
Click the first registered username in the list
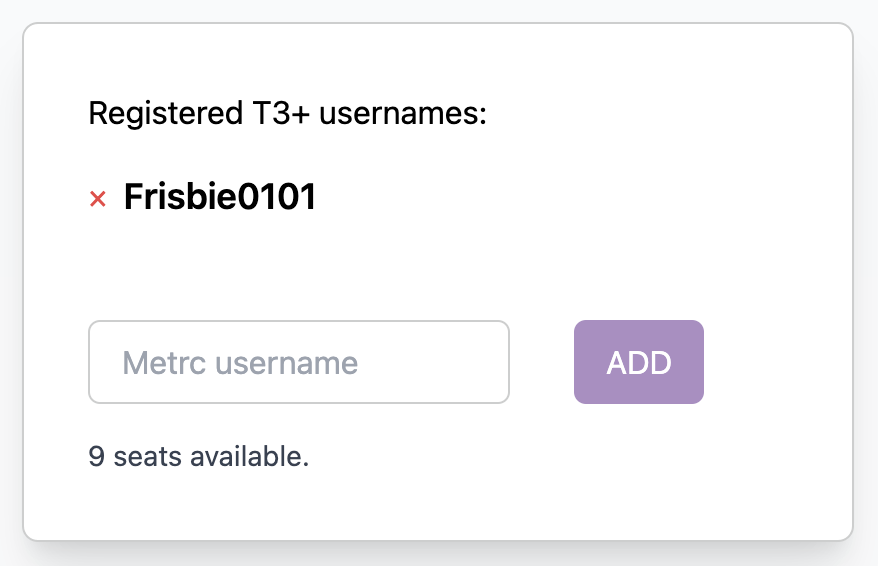click(x=220, y=198)
